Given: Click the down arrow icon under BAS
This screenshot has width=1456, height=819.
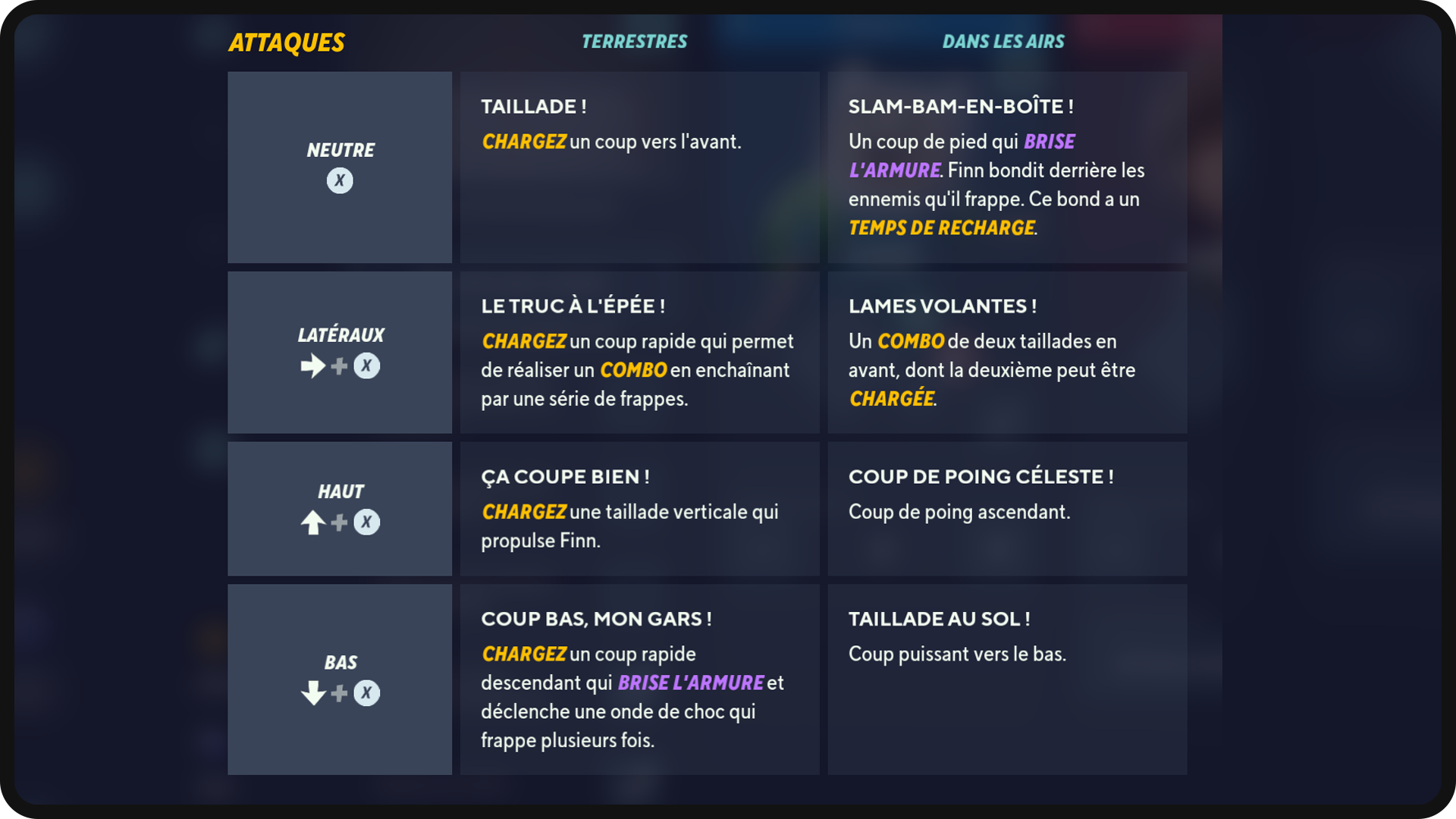Looking at the screenshot, I should point(312,693).
